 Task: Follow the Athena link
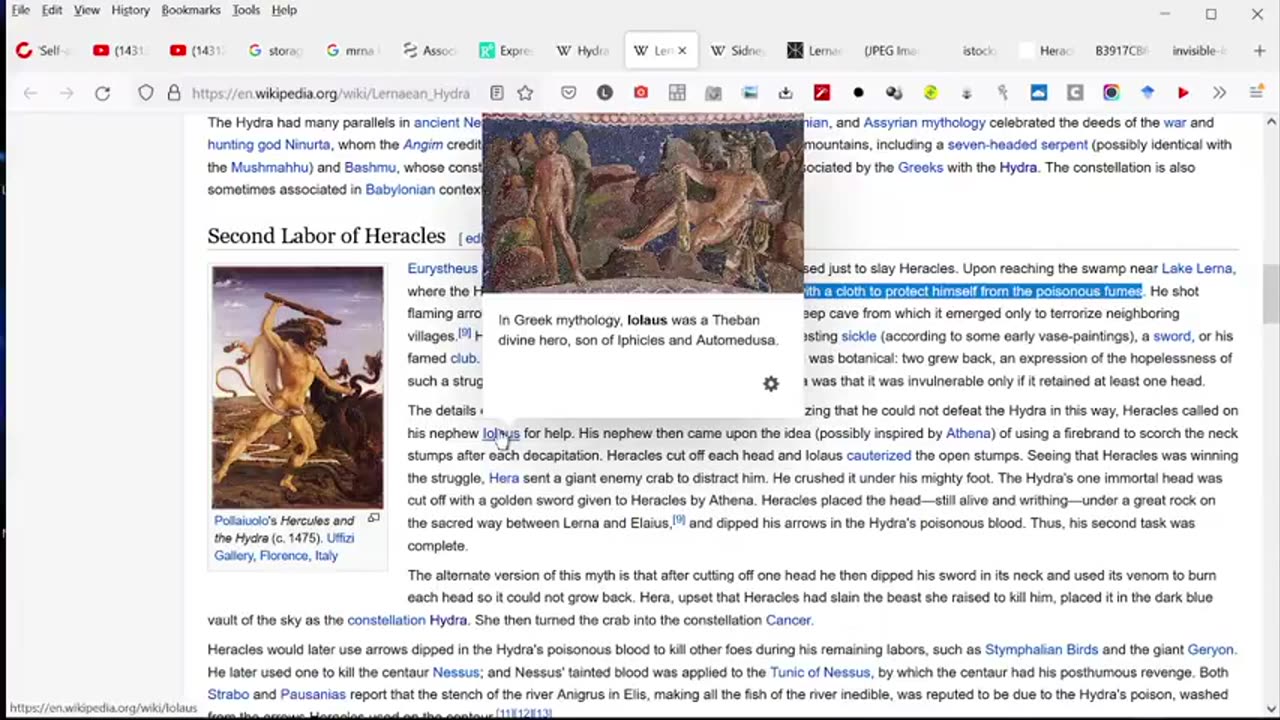coord(968,433)
